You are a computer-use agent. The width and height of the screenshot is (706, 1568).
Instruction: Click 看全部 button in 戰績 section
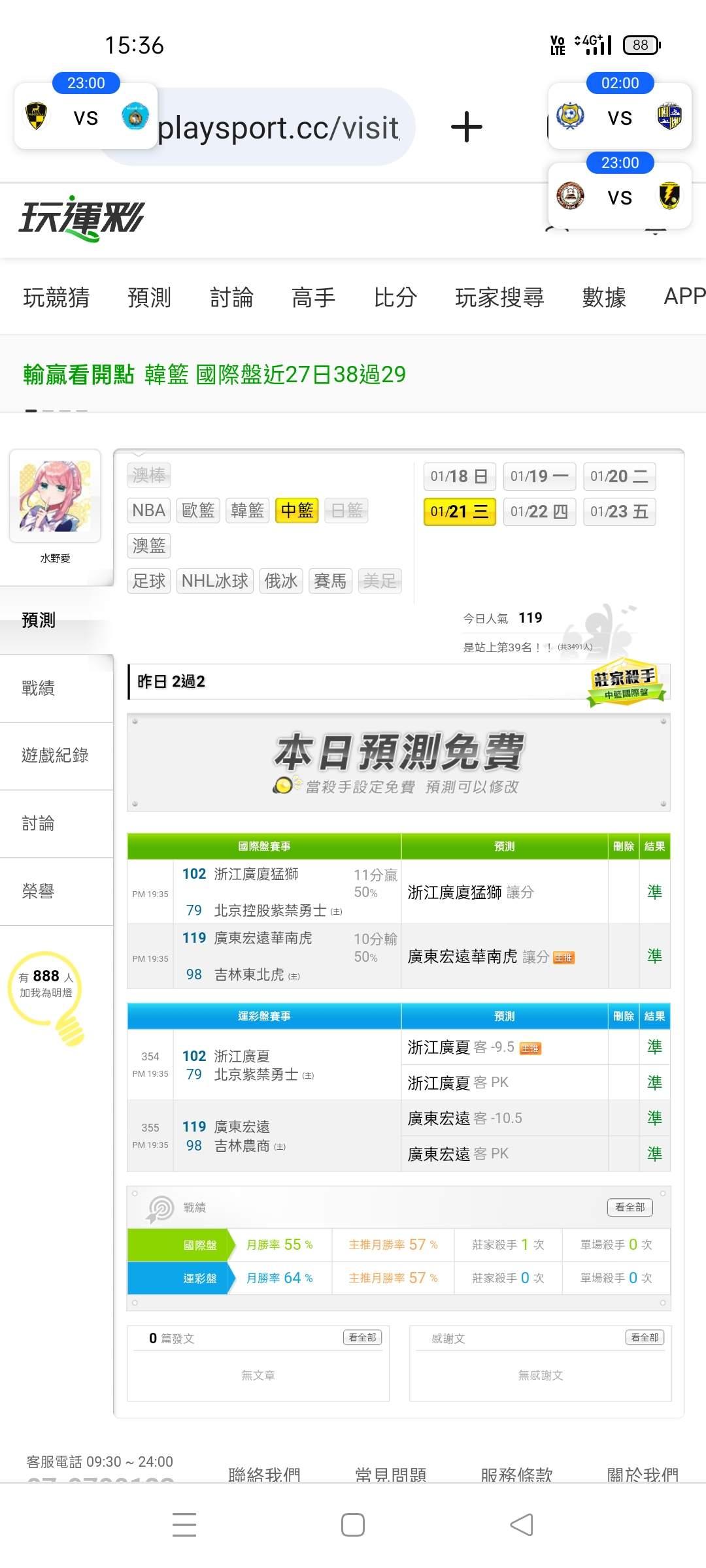coord(630,1207)
